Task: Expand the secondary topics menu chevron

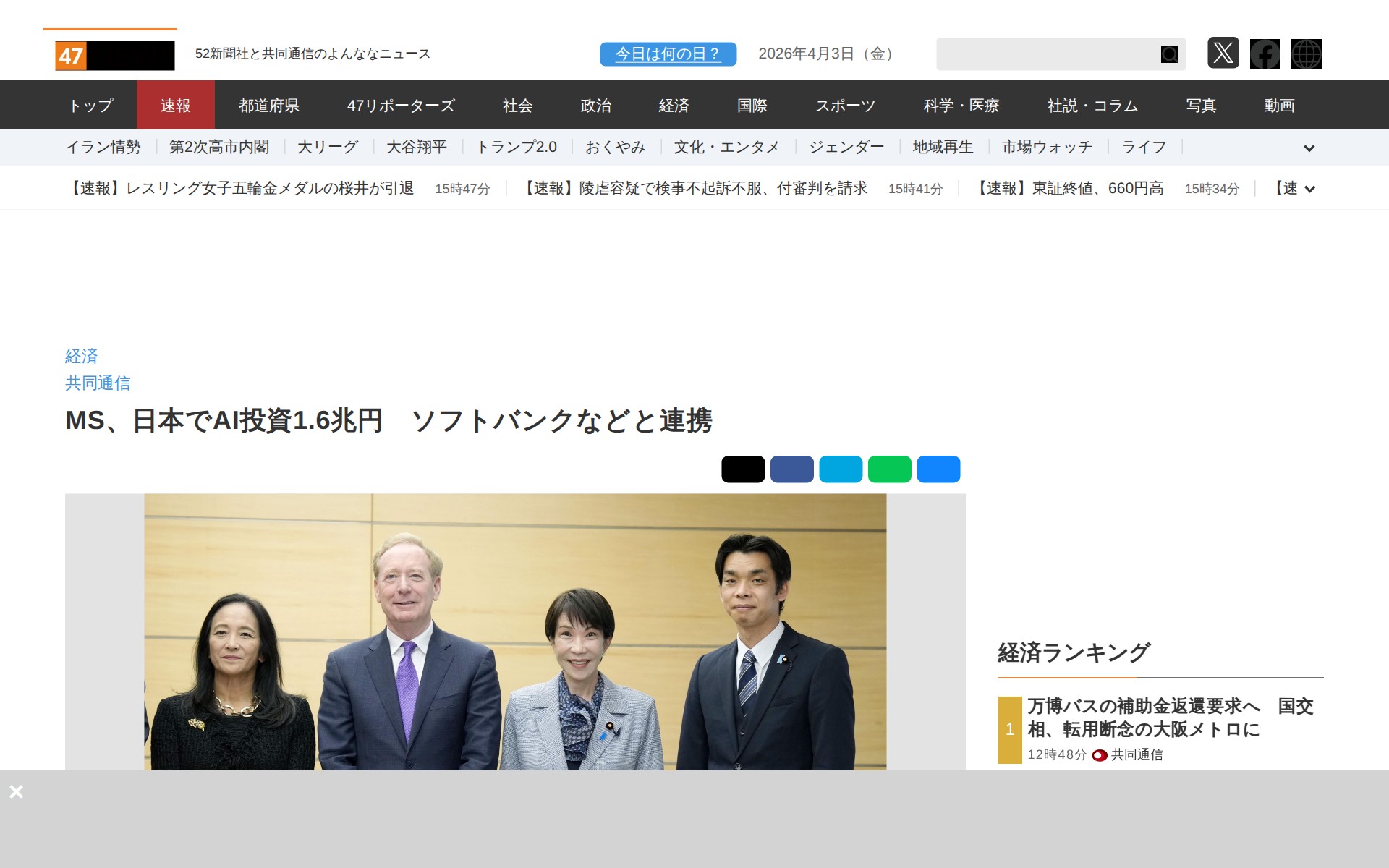Action: 1309,148
